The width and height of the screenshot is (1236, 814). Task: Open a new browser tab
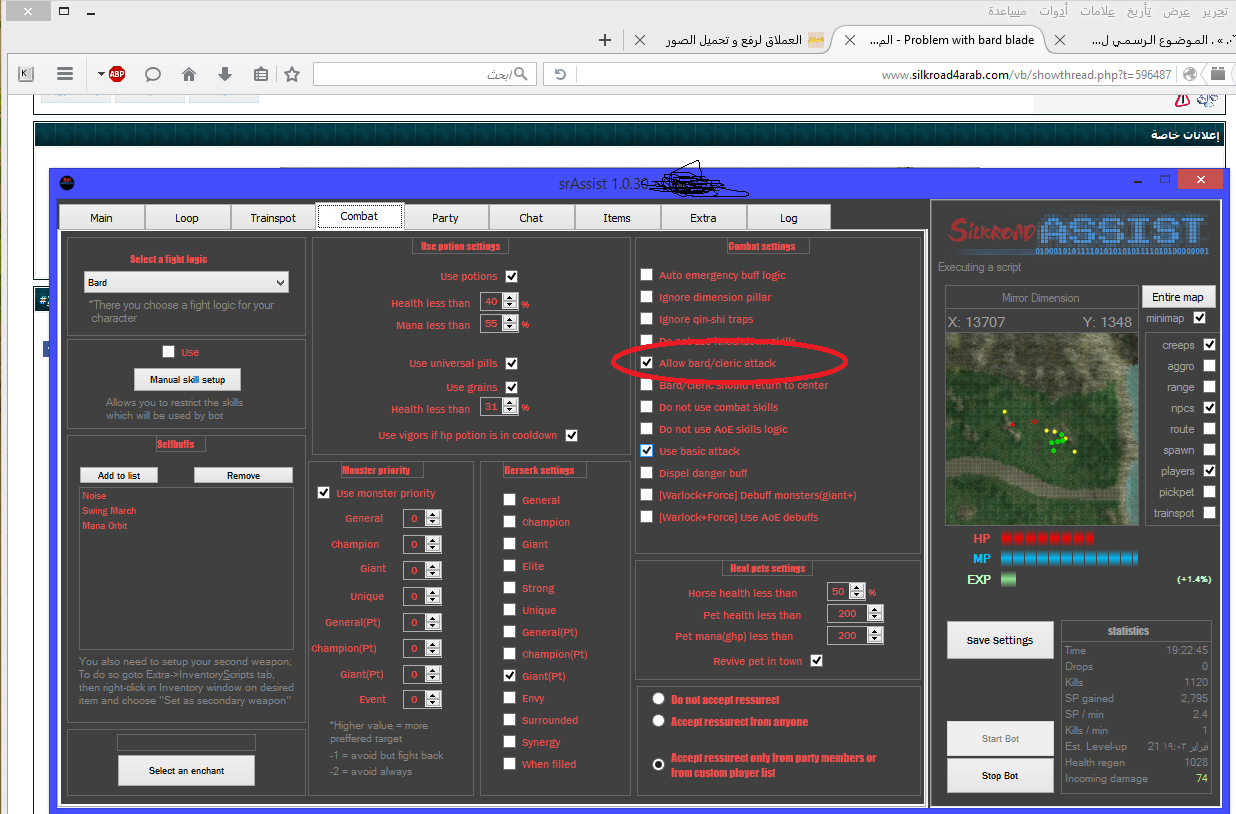[x=604, y=40]
